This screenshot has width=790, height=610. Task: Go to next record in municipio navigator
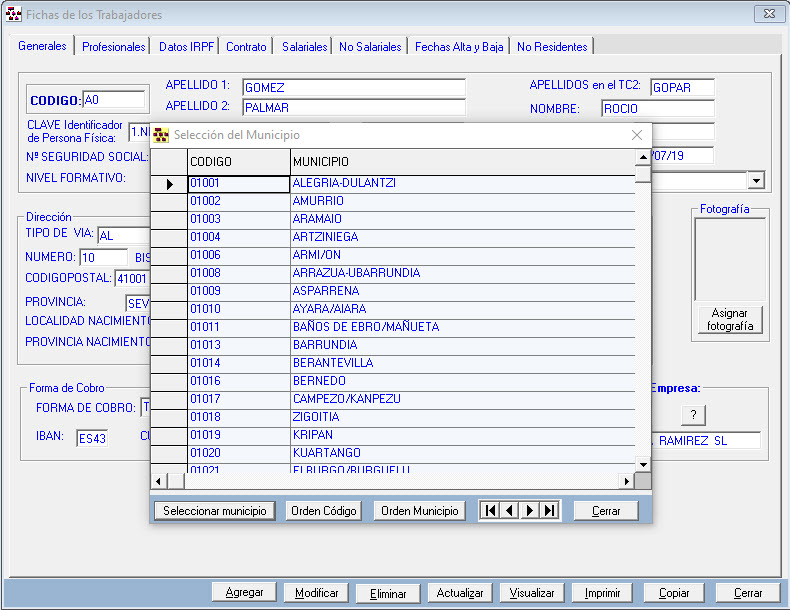[530, 511]
